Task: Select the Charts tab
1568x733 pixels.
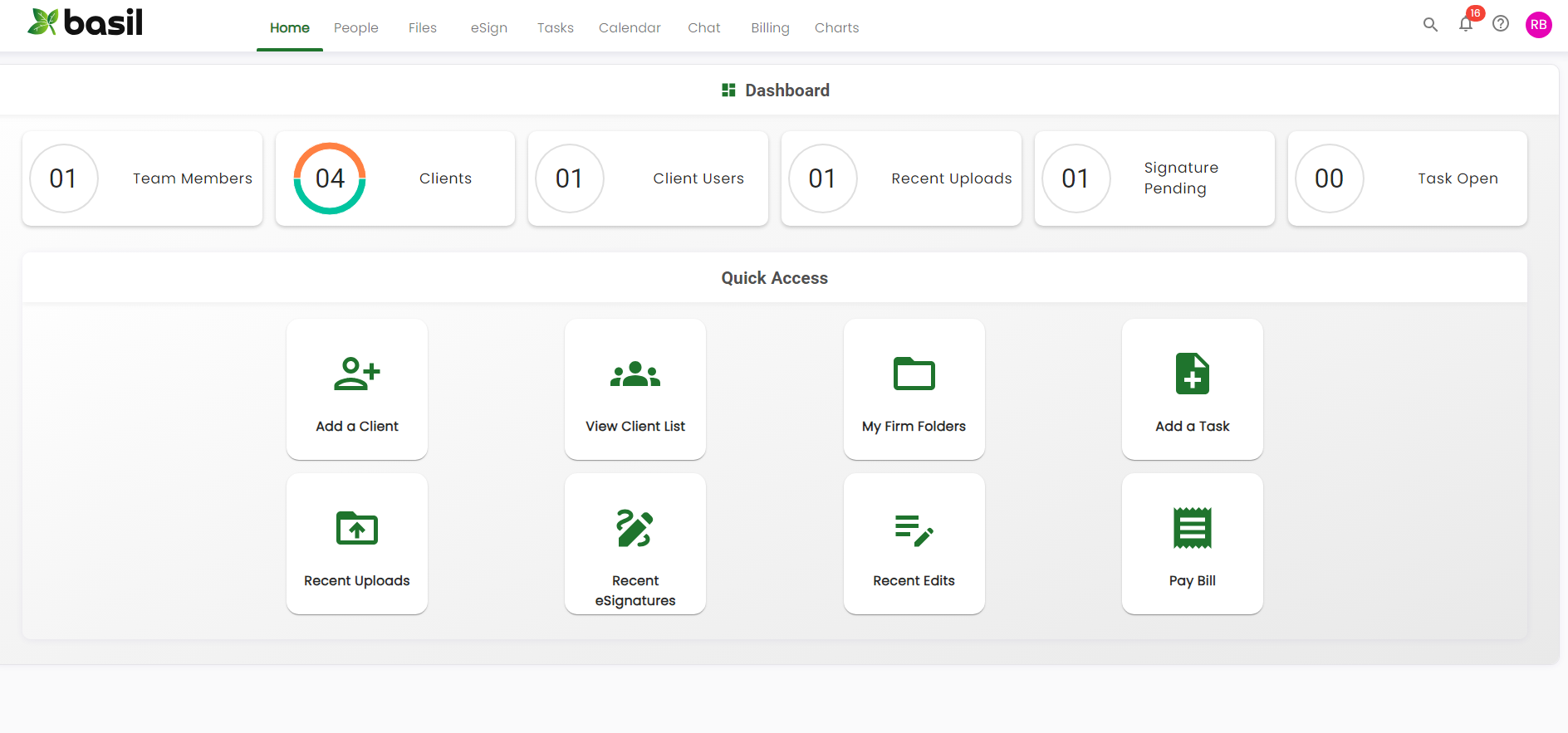Action: [x=836, y=27]
